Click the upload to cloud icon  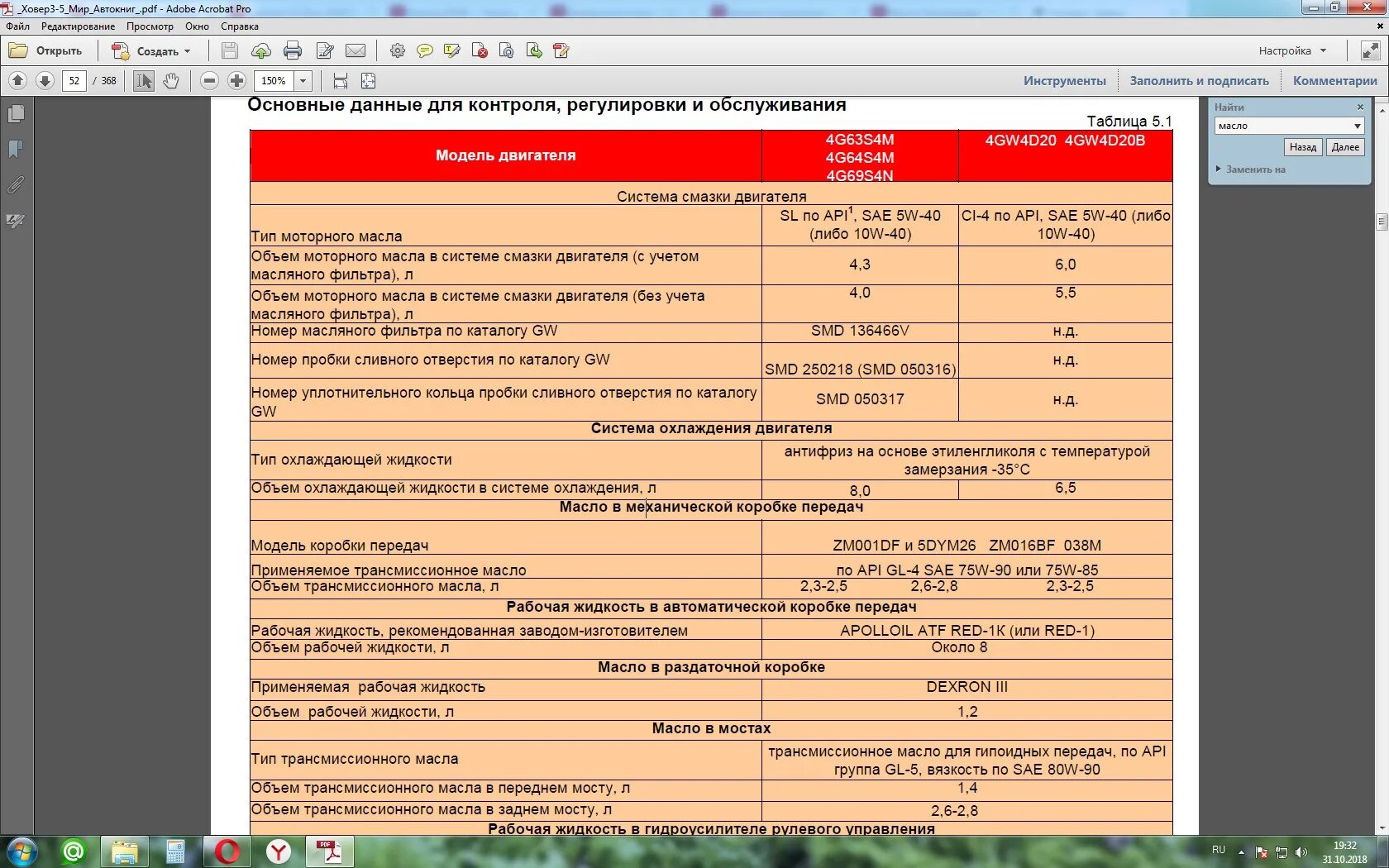coord(261,51)
